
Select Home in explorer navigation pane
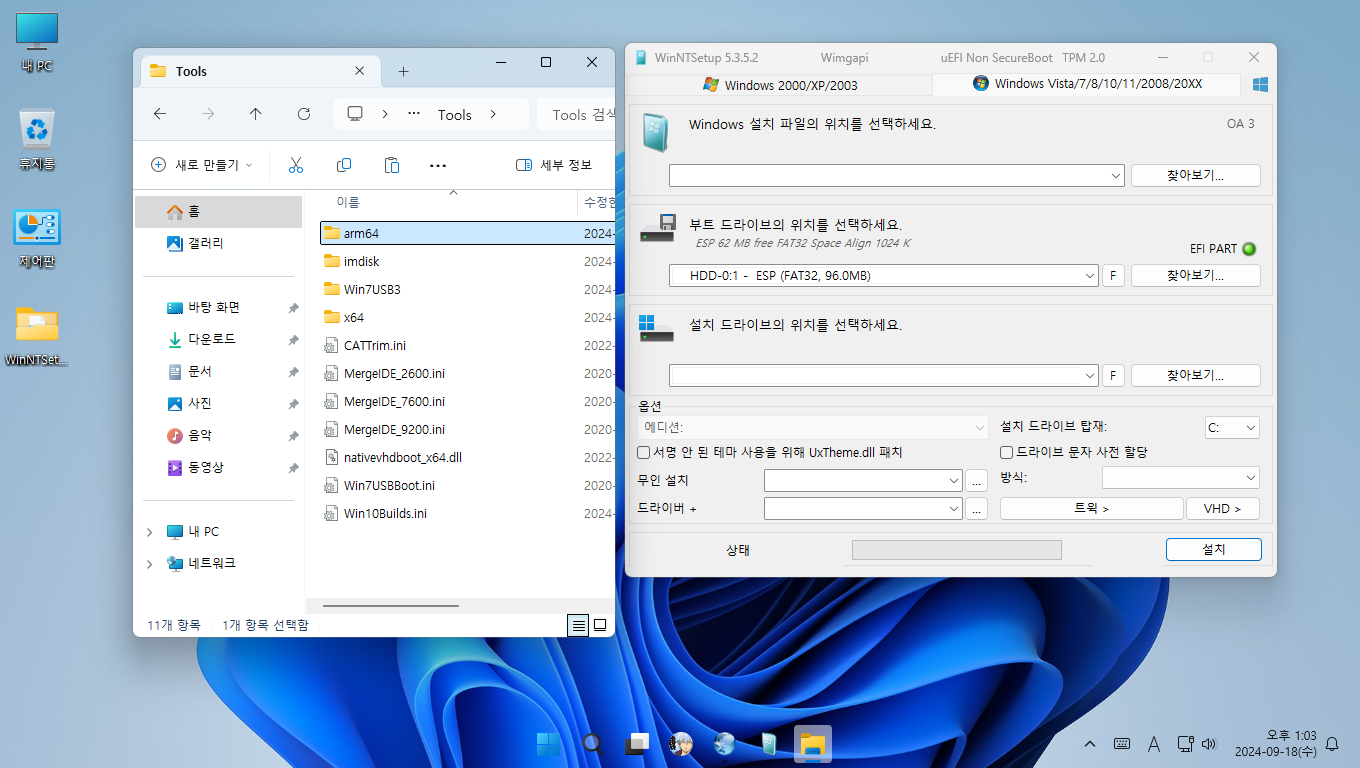pyautogui.click(x=219, y=212)
